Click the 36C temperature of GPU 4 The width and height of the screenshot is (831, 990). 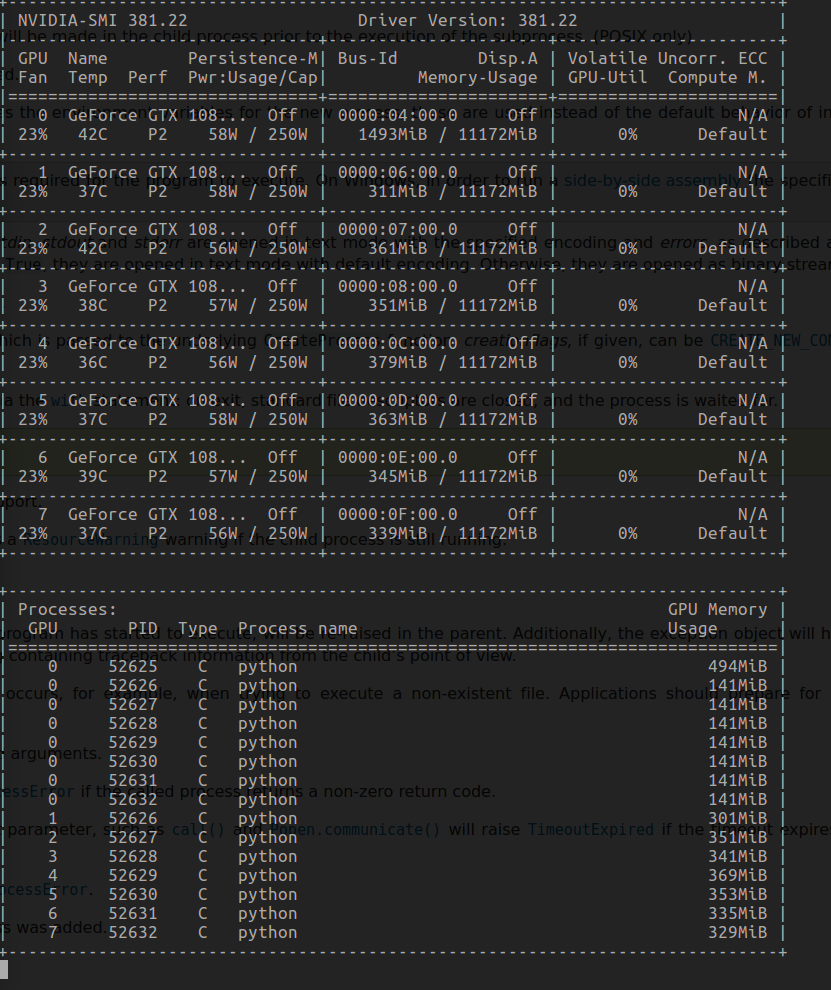(x=93, y=362)
